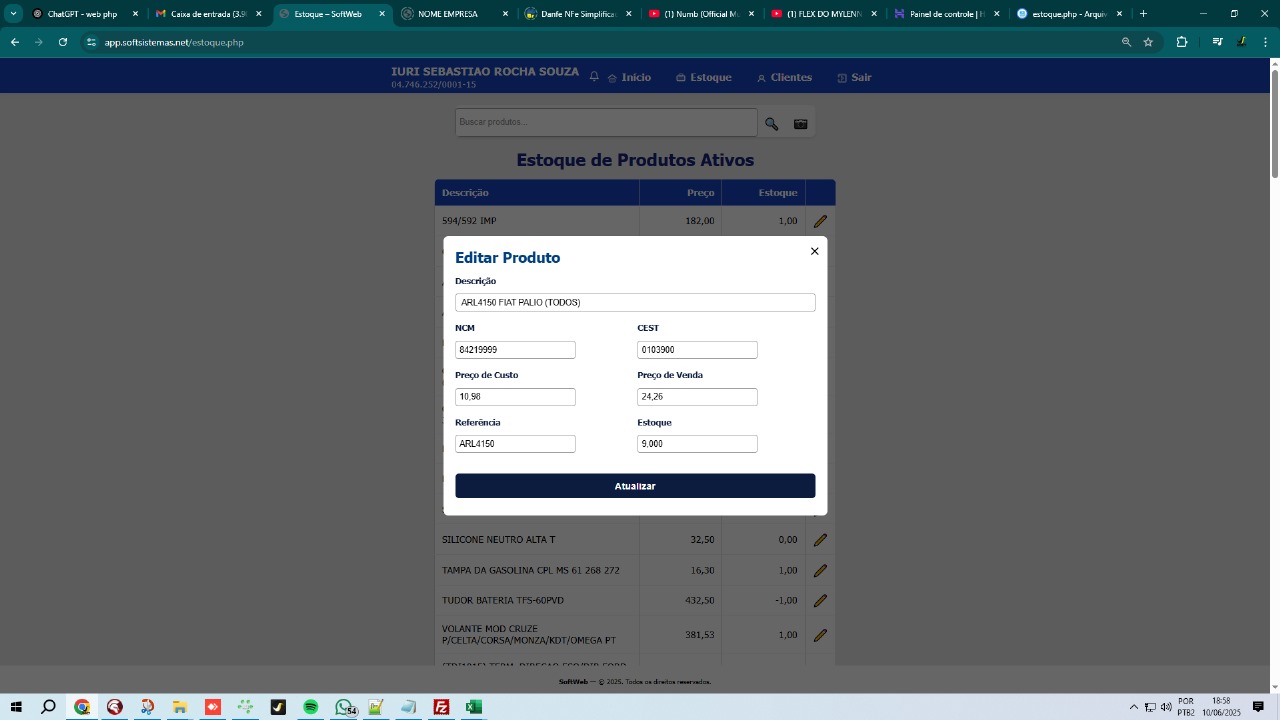Open FileZilla from the taskbar
The height and width of the screenshot is (720, 1280).
[440, 707]
